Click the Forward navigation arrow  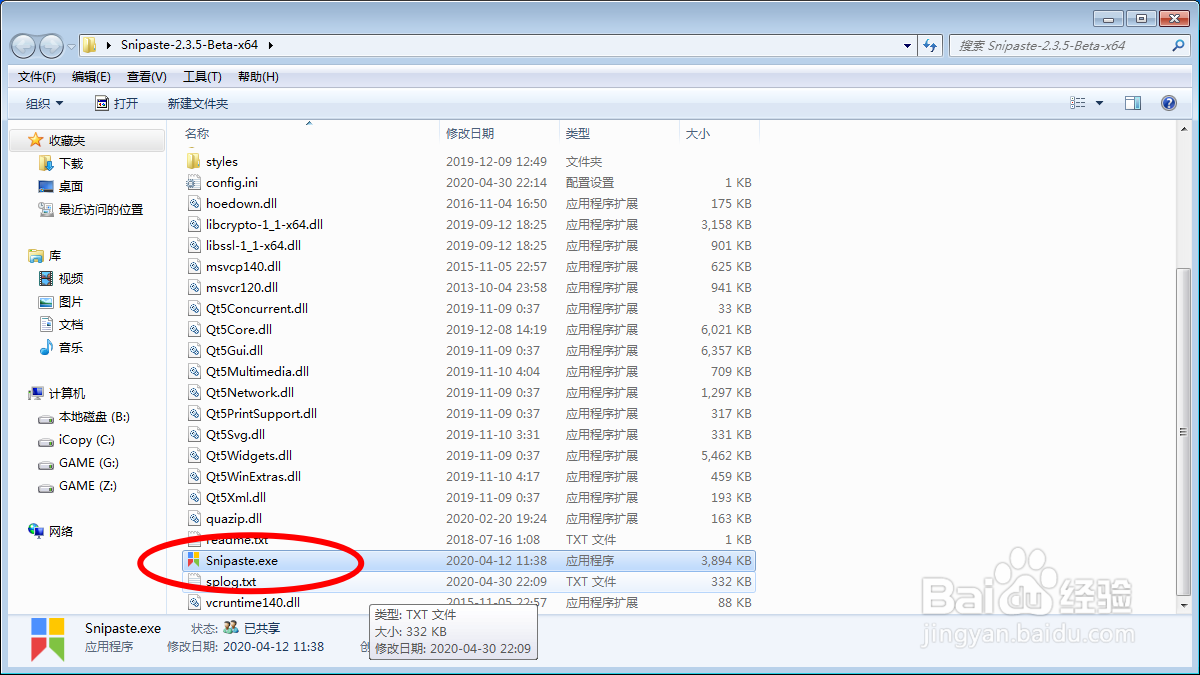pyautogui.click(x=51, y=45)
